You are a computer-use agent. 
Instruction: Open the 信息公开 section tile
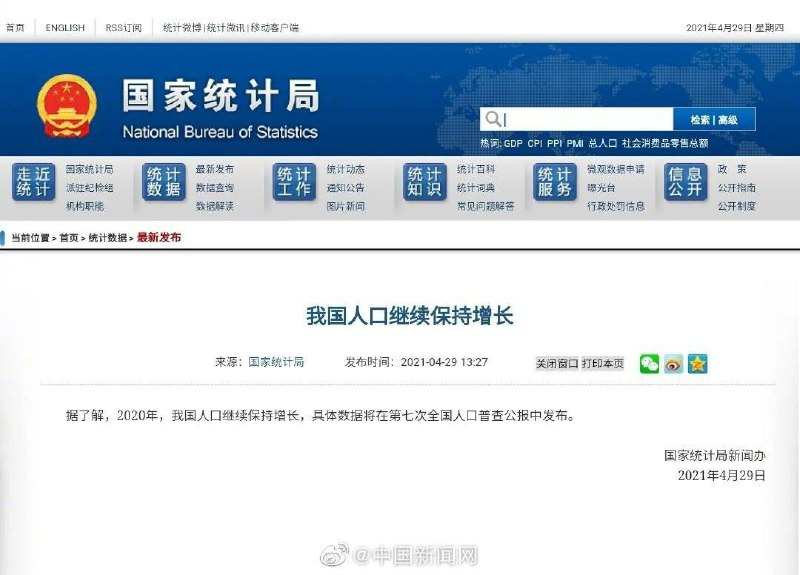[686, 182]
